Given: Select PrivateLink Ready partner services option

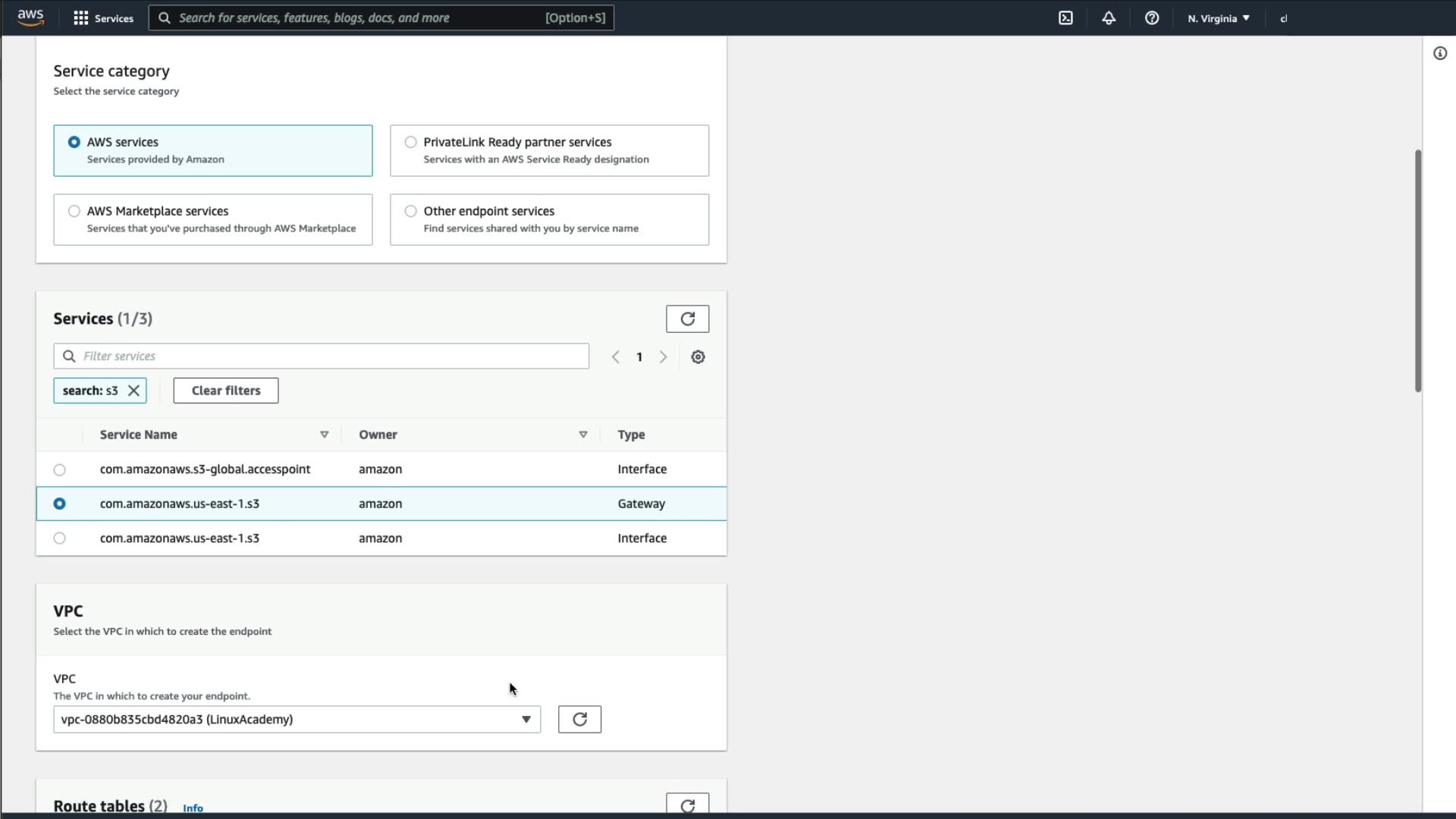Looking at the screenshot, I should [411, 143].
